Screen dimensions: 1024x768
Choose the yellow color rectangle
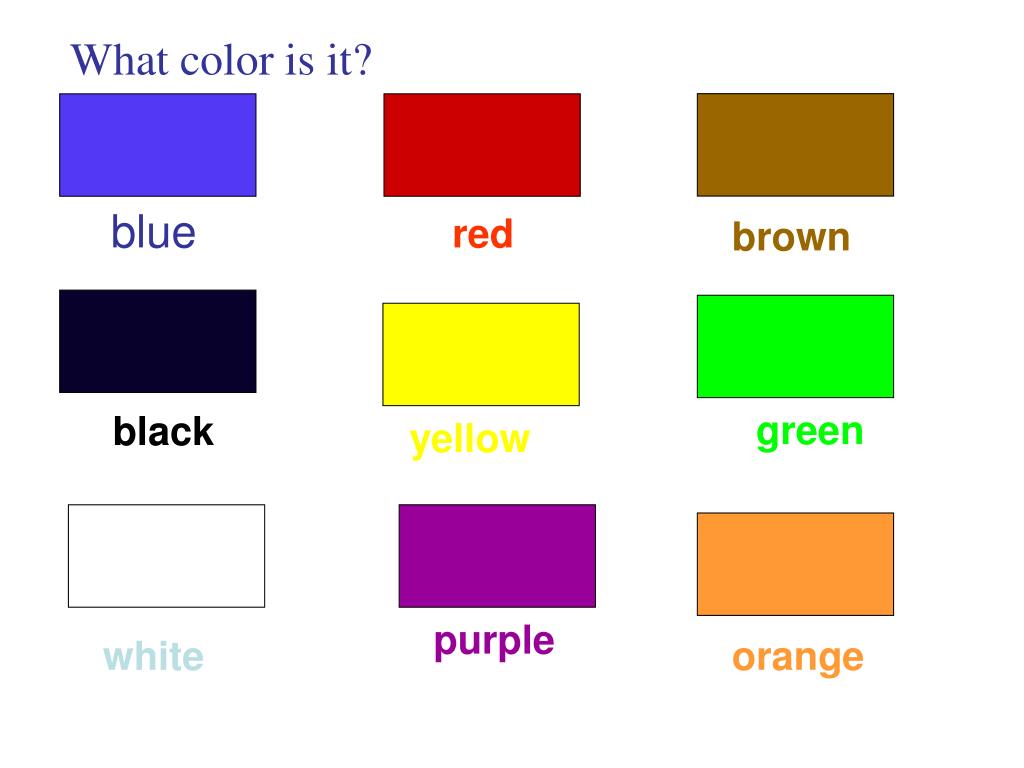[481, 354]
